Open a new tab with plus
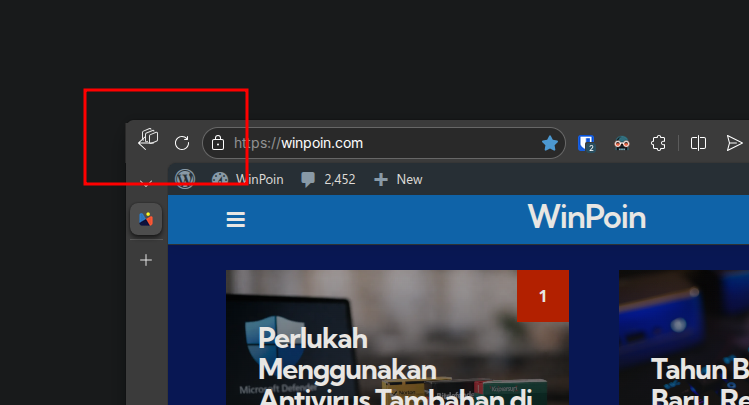 [146, 260]
